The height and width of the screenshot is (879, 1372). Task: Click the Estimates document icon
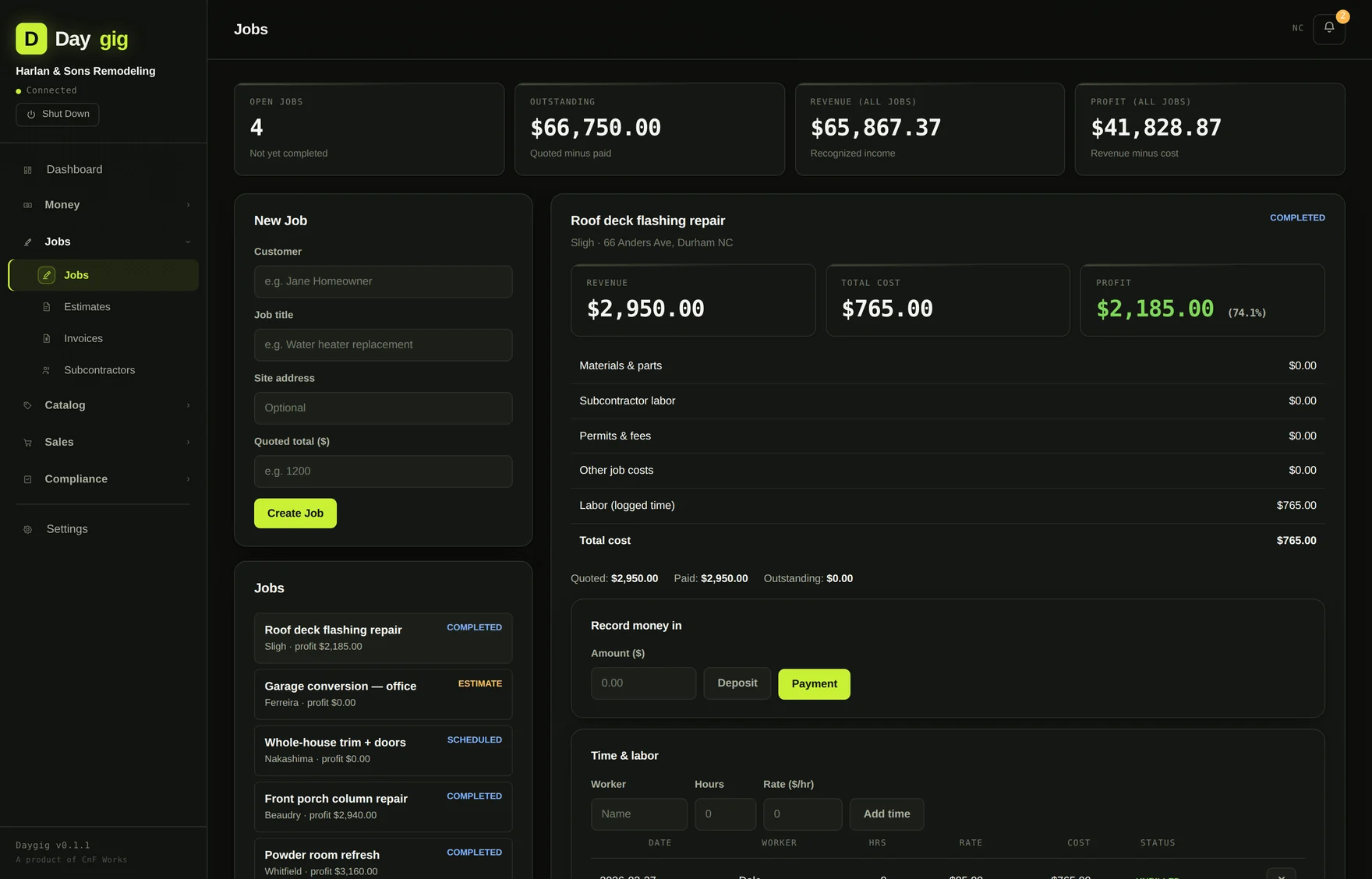click(46, 307)
